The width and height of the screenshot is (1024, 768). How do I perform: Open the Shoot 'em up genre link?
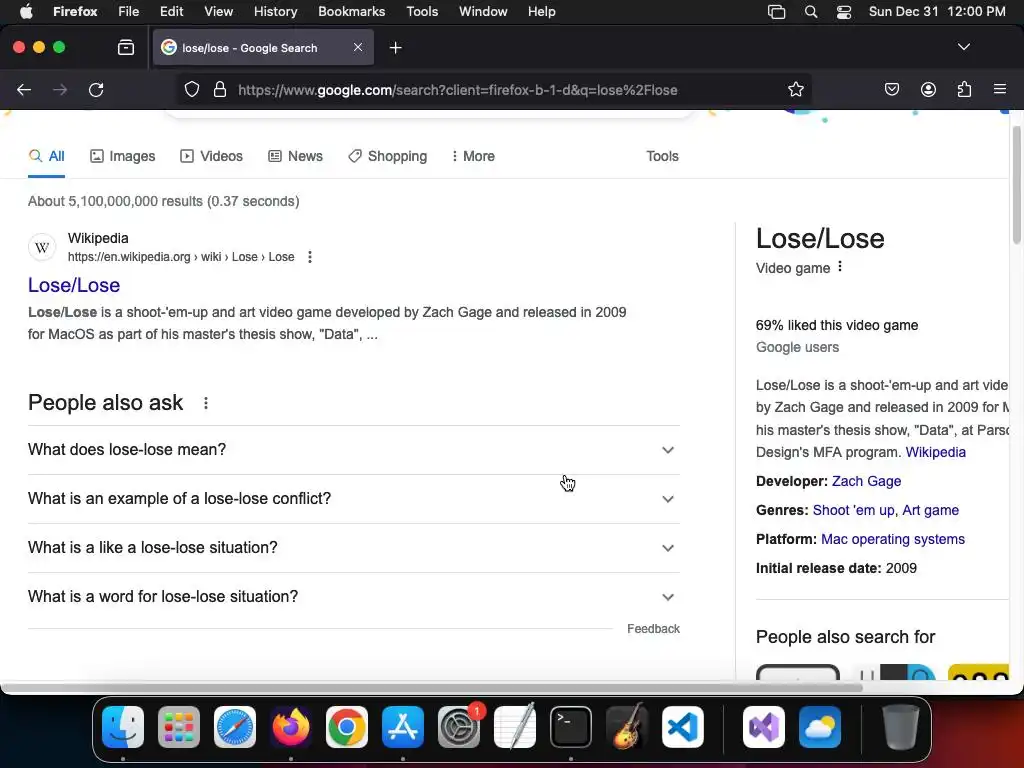[x=854, y=510]
